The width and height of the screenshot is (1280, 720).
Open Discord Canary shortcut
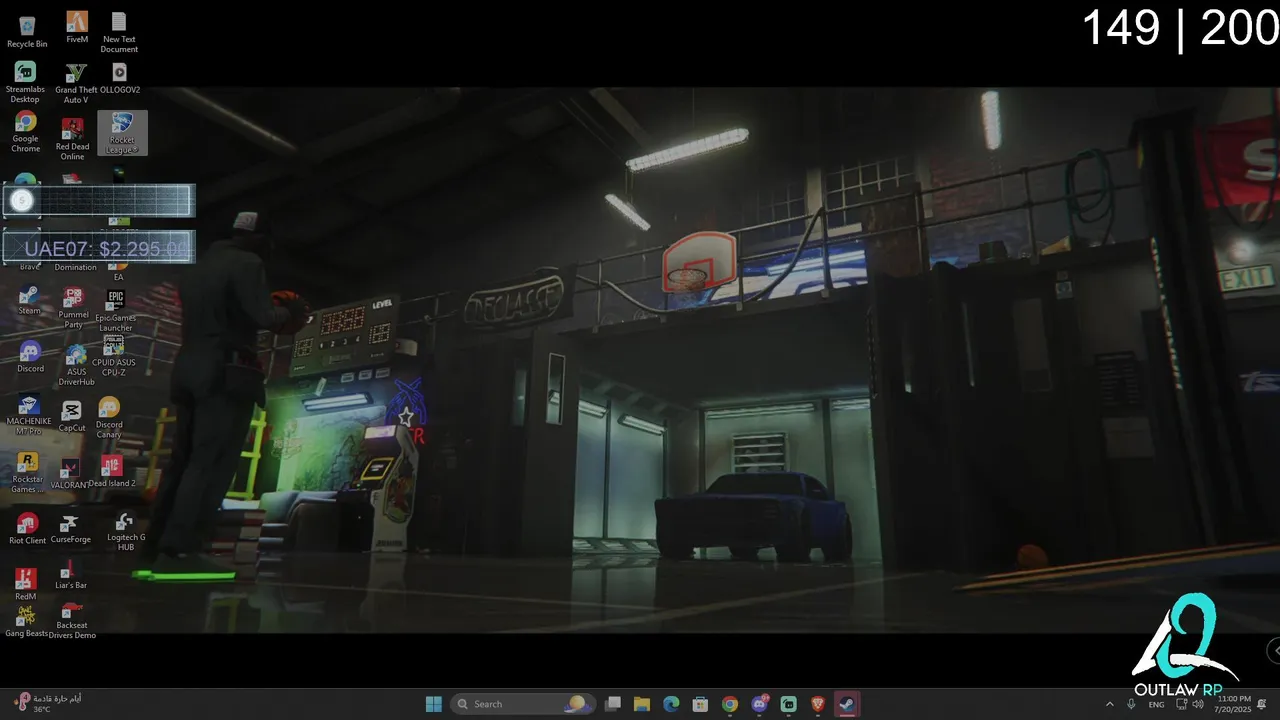(109, 417)
